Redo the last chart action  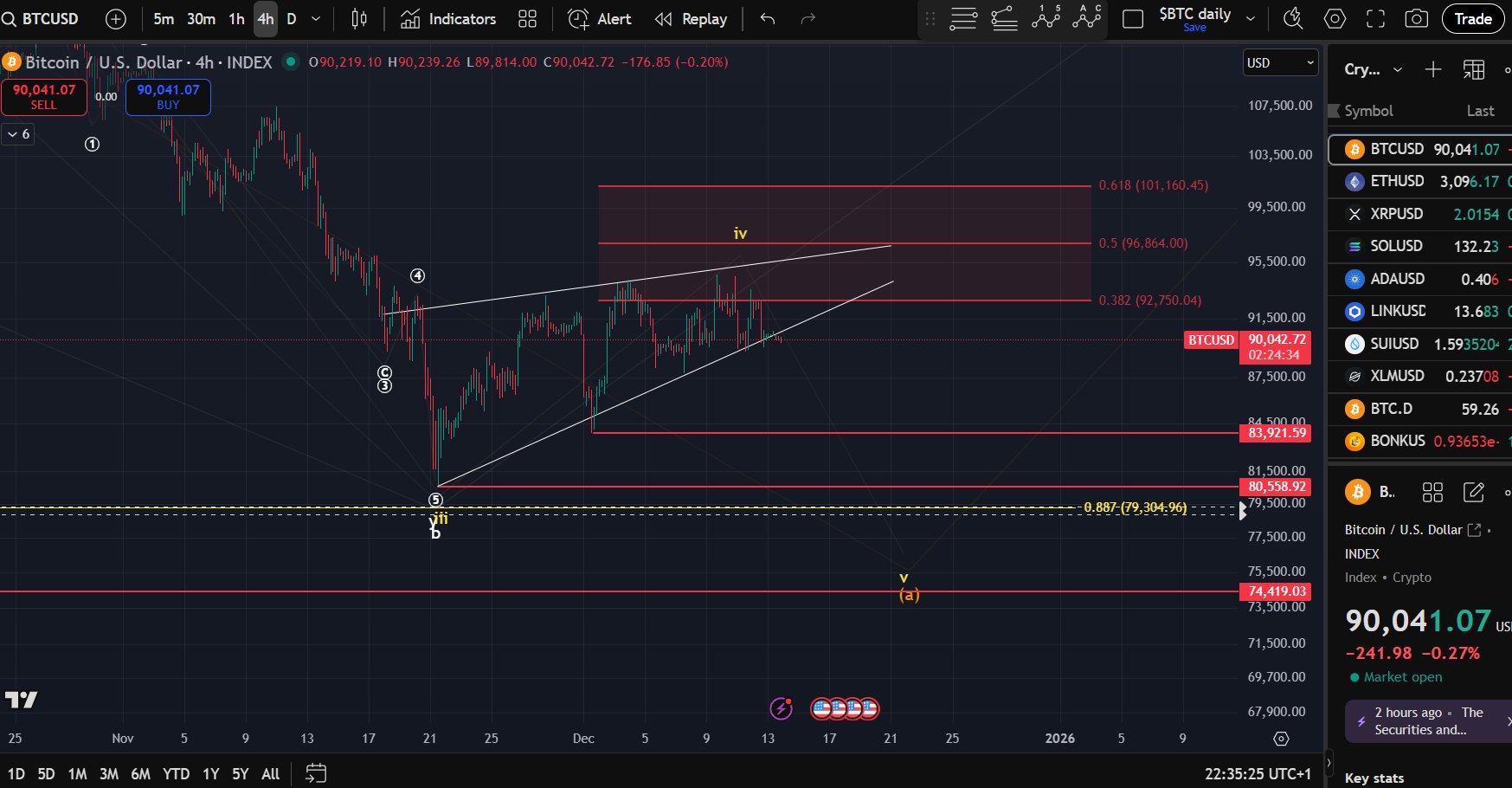pyautogui.click(x=807, y=19)
